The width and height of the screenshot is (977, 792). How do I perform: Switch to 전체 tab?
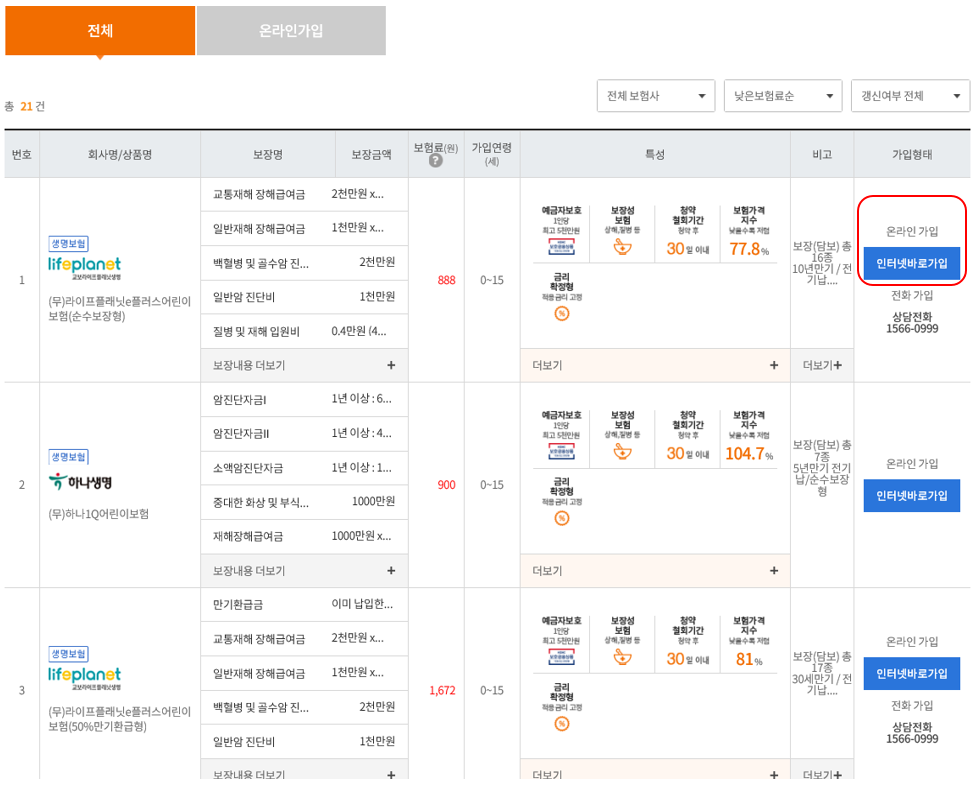(100, 31)
